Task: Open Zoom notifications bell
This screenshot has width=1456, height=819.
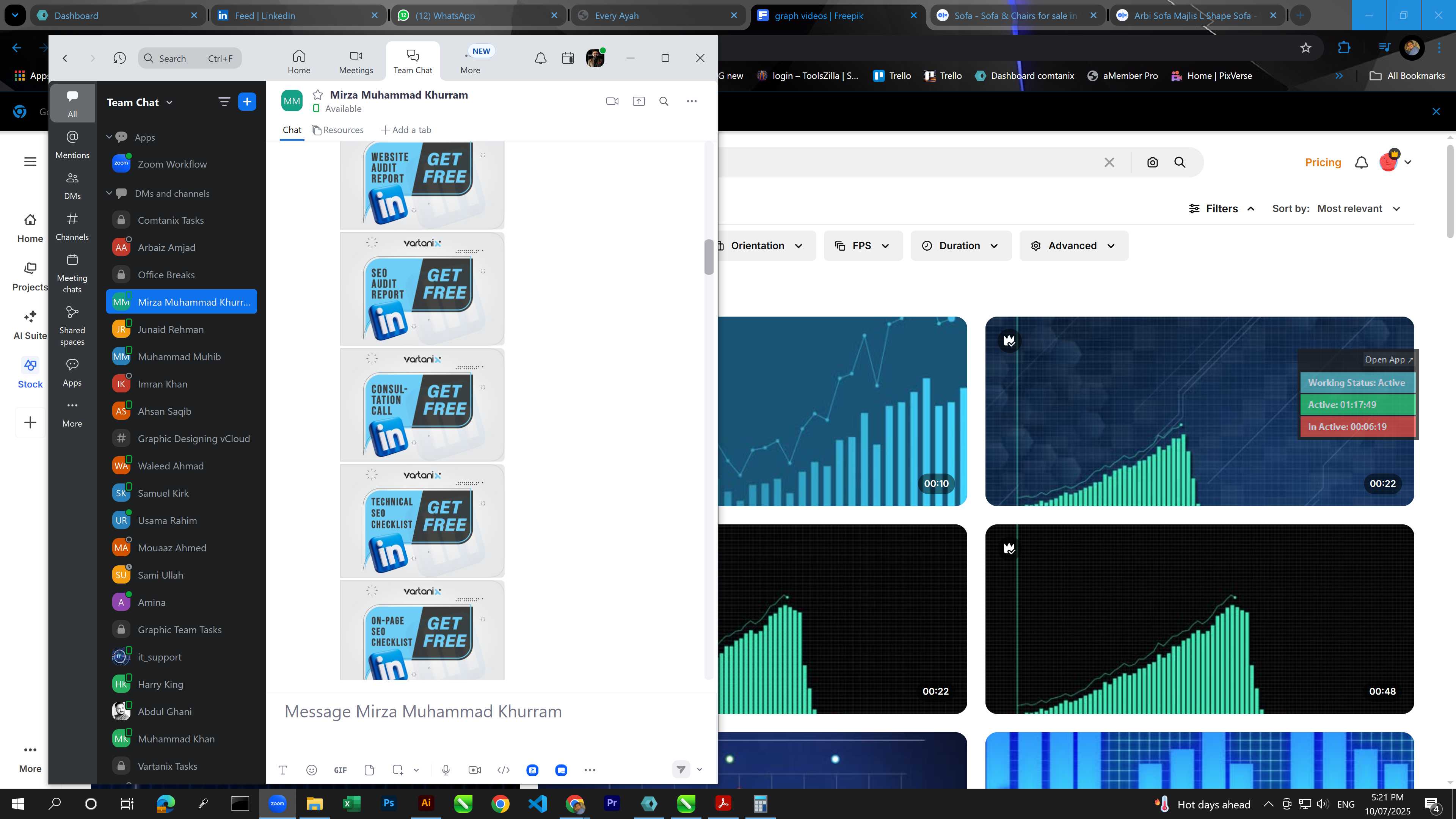Action: (x=541, y=58)
